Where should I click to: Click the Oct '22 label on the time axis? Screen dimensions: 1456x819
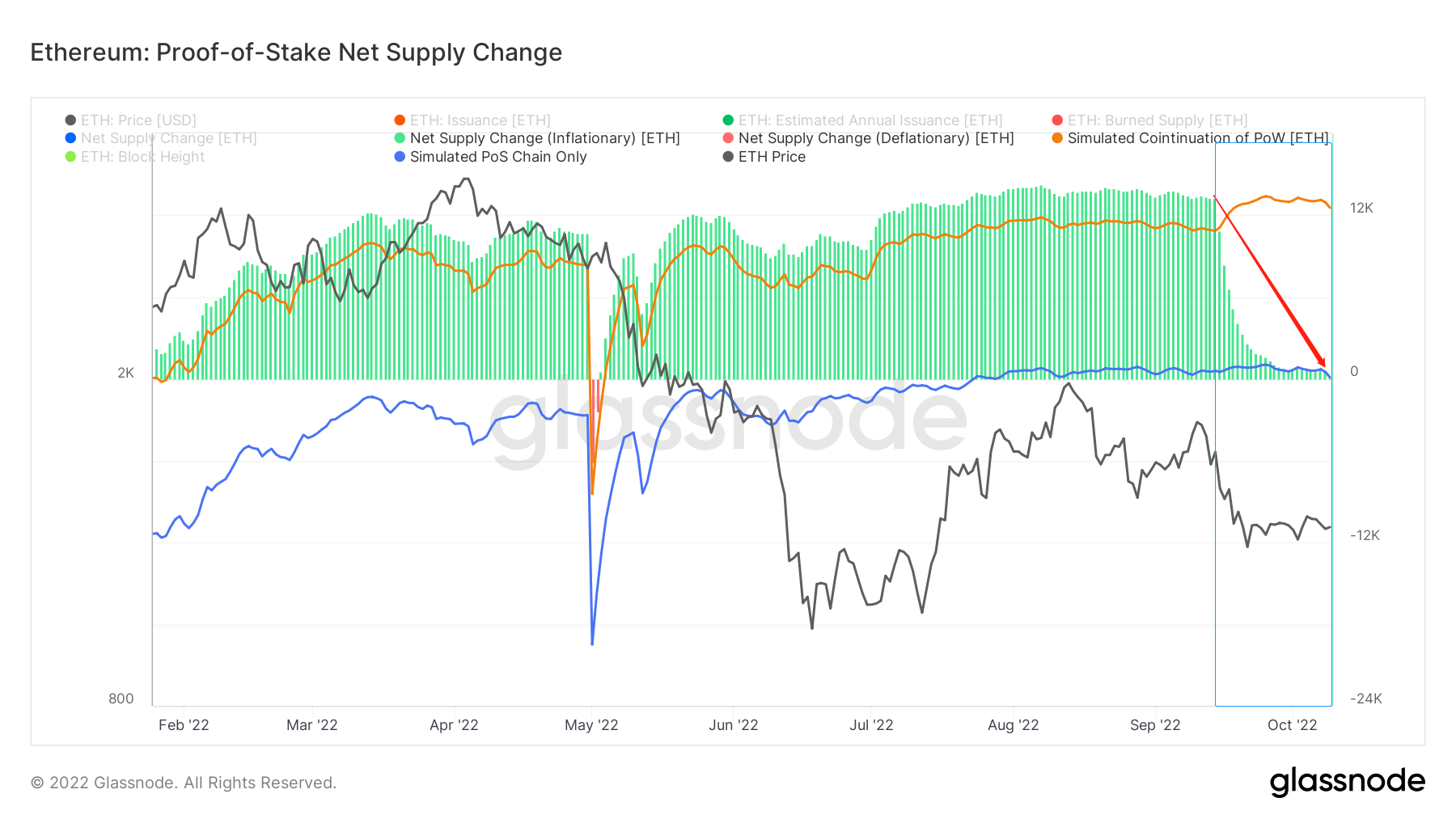click(1292, 725)
